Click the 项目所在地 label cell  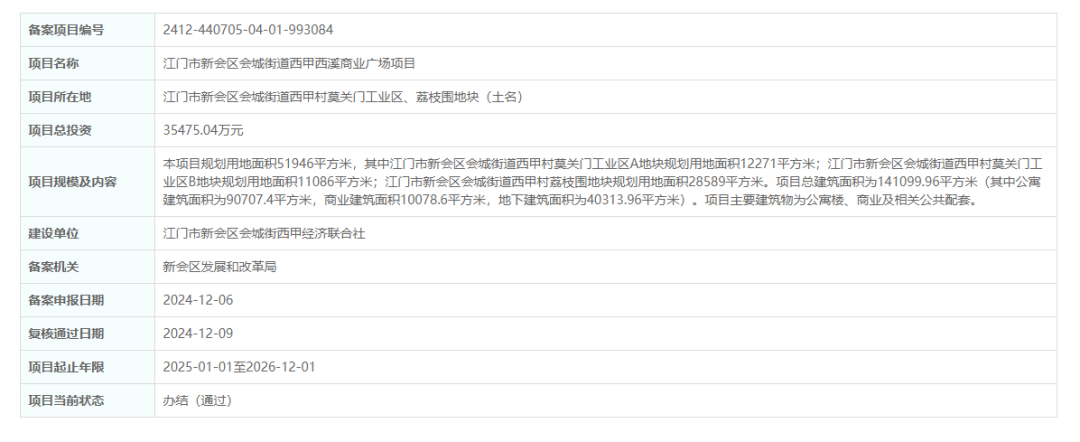(x=87, y=97)
